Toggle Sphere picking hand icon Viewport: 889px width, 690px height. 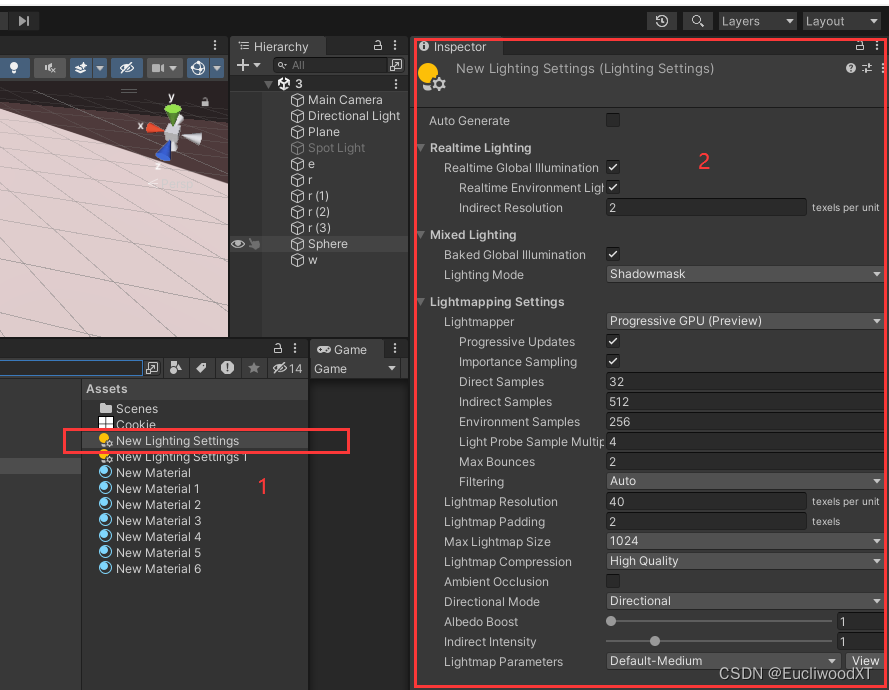tap(255, 244)
